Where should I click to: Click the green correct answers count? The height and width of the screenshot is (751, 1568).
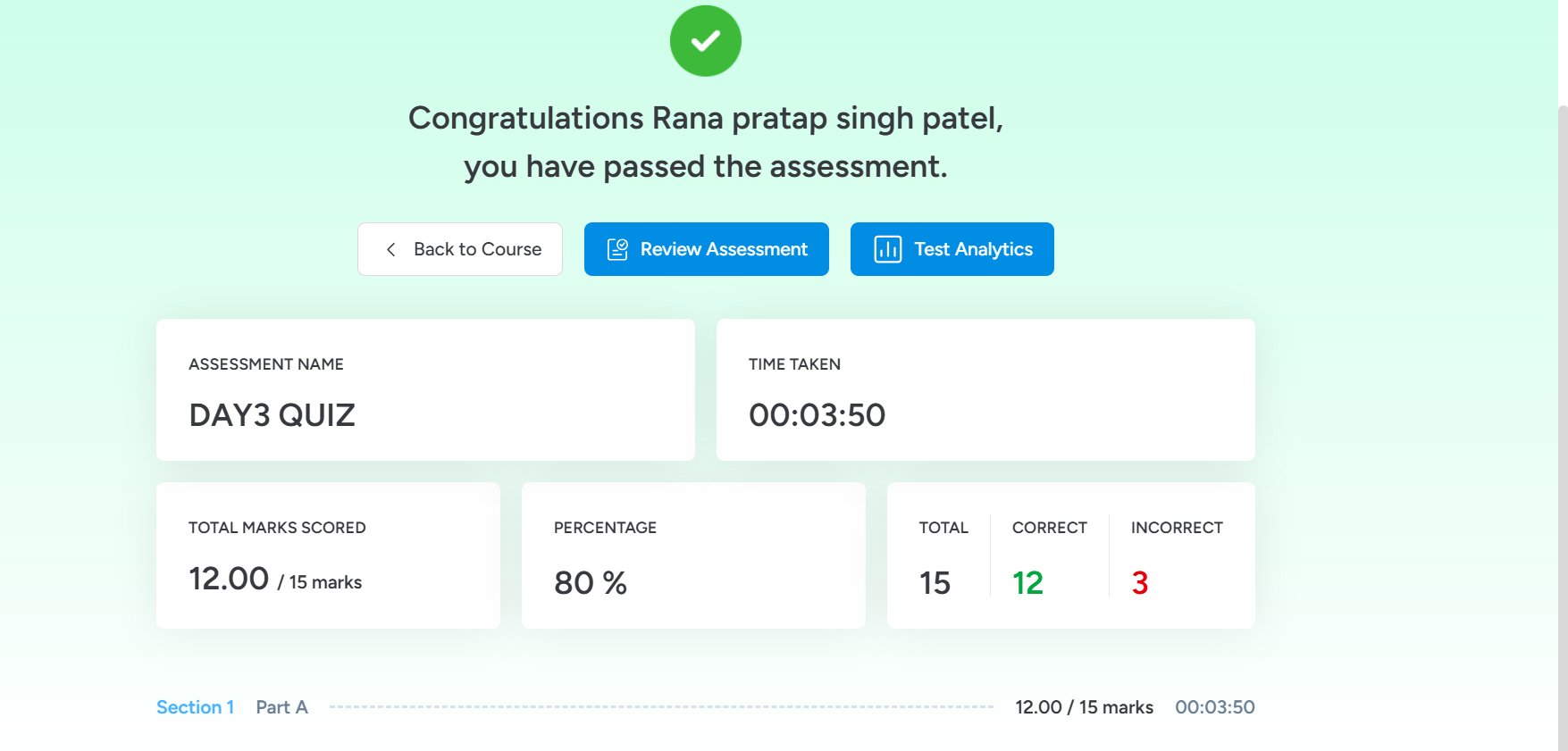click(1027, 583)
